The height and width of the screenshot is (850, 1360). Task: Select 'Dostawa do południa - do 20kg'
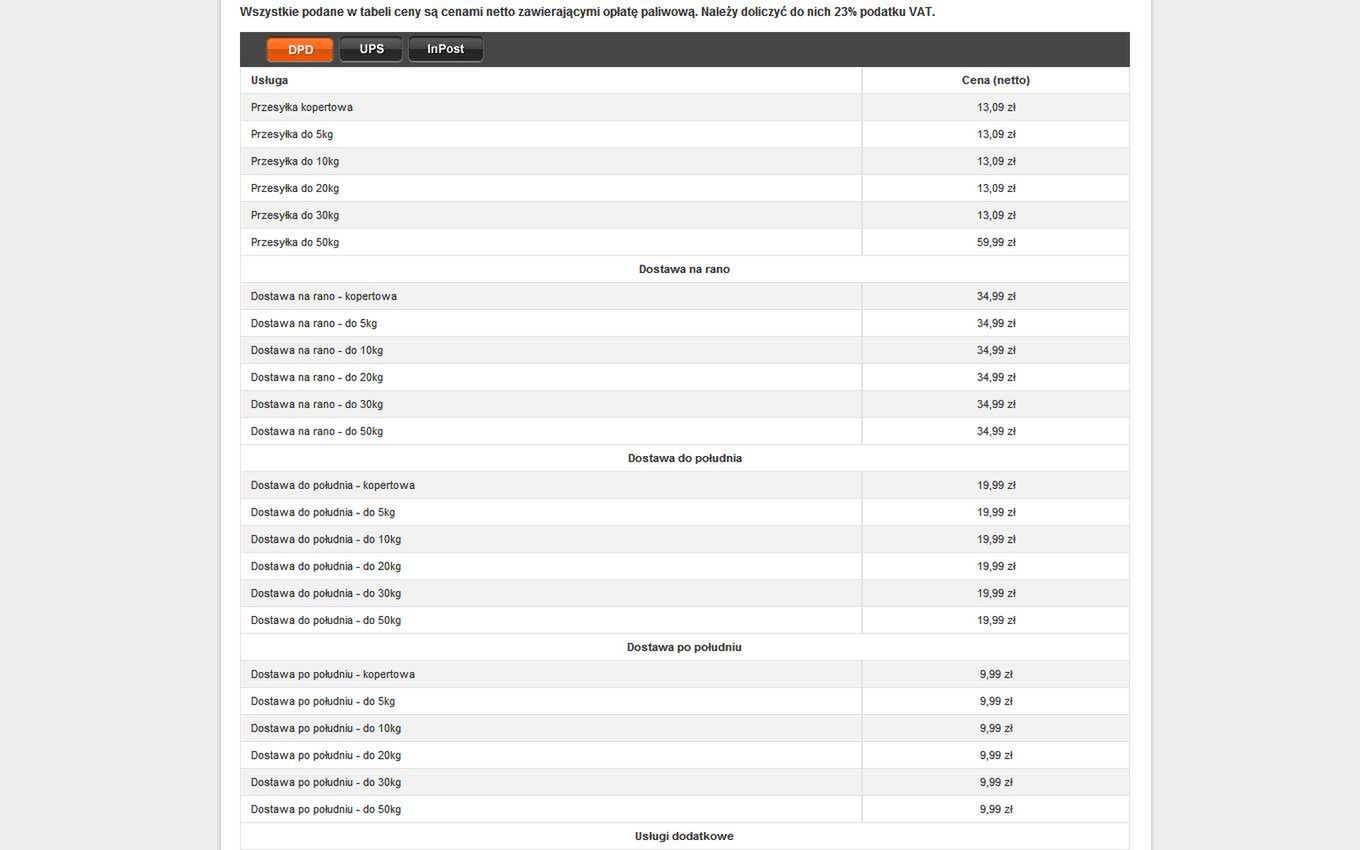(326, 566)
